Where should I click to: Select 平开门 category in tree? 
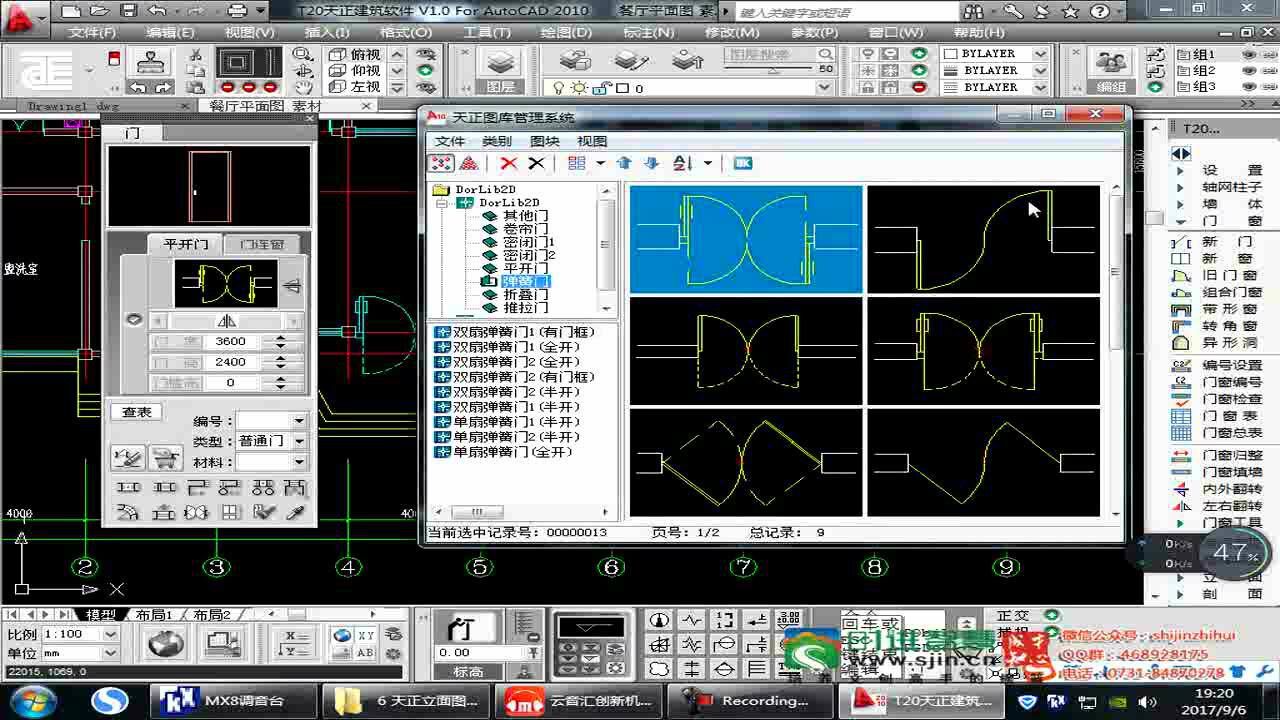pos(525,268)
